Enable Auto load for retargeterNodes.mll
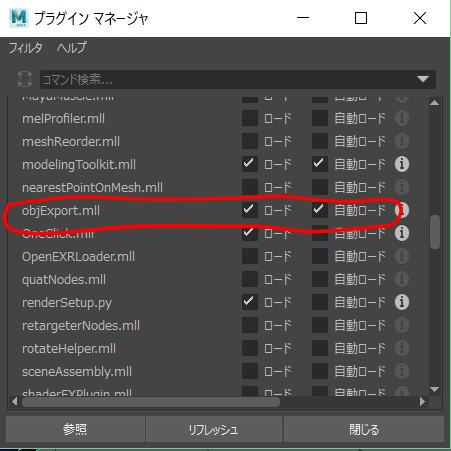Screen dimensions: 451x451 pyautogui.click(x=320, y=325)
